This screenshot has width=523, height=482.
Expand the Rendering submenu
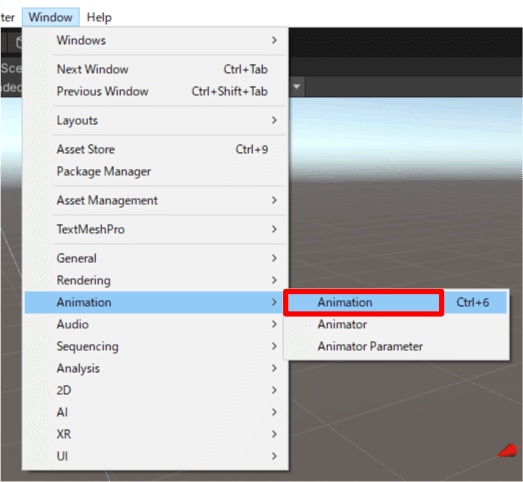click(155, 280)
